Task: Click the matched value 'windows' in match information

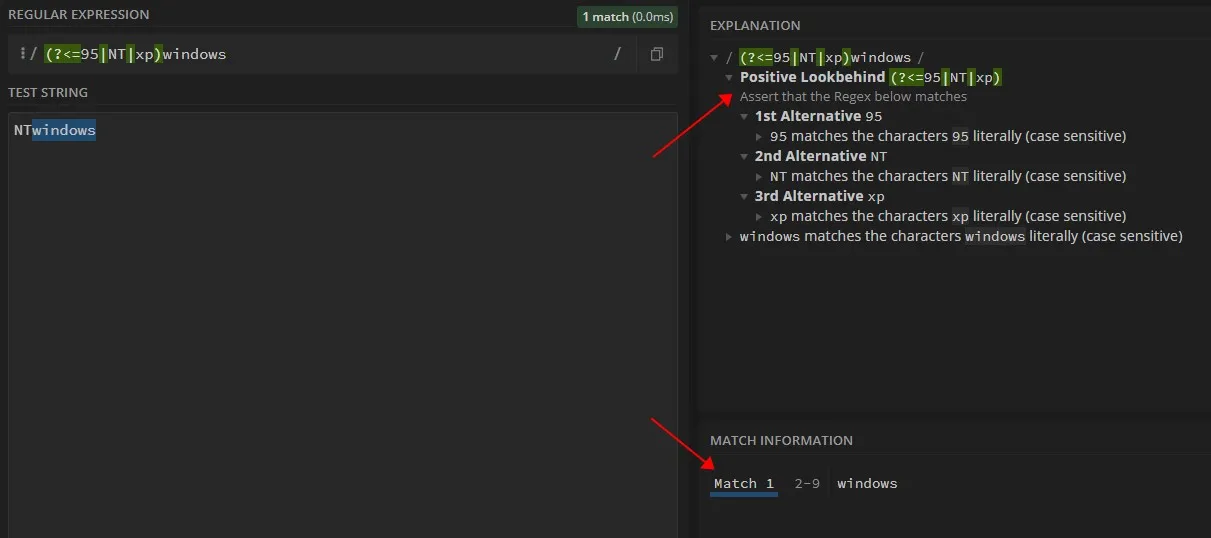Action: [x=867, y=484]
